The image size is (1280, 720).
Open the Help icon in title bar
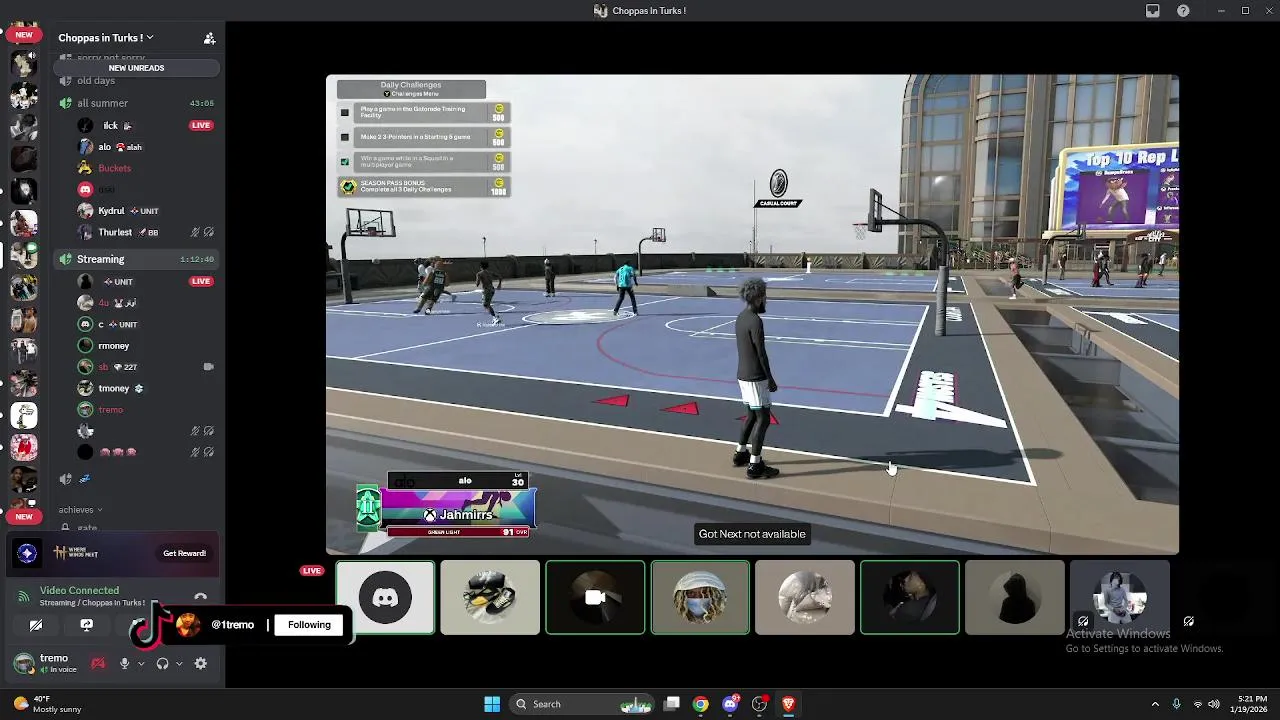pos(1184,11)
